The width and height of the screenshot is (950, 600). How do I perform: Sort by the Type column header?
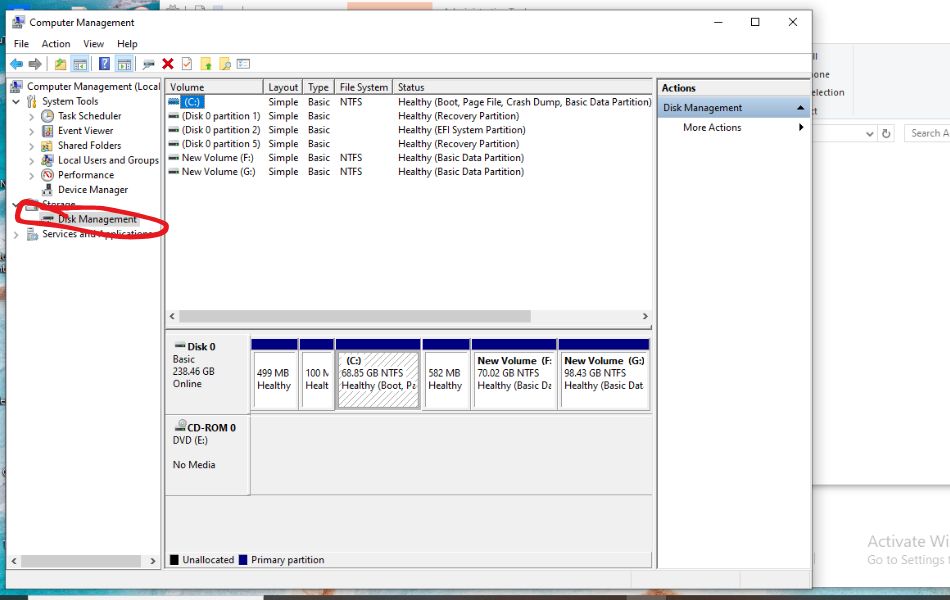[x=318, y=87]
